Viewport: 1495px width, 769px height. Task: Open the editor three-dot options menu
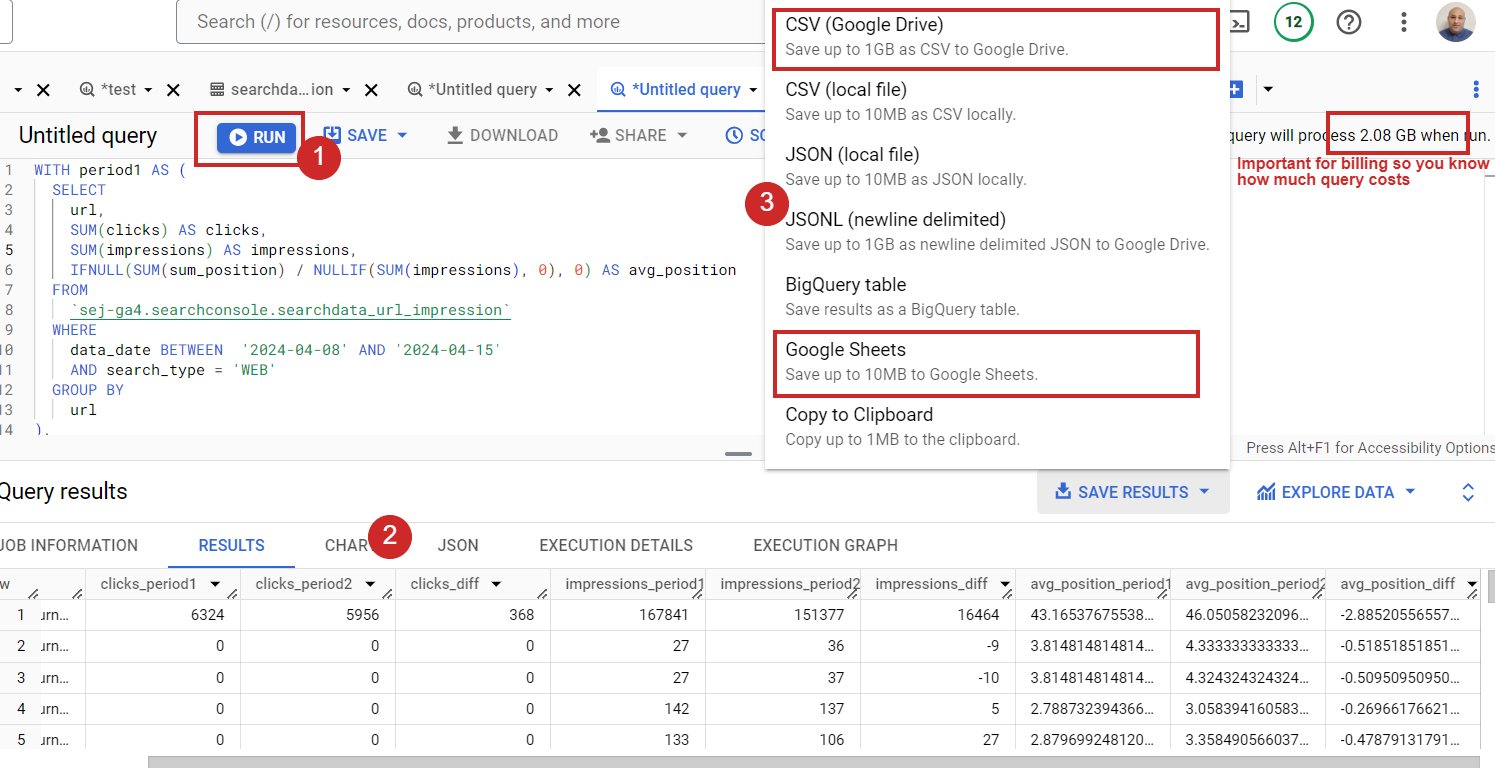(1477, 89)
